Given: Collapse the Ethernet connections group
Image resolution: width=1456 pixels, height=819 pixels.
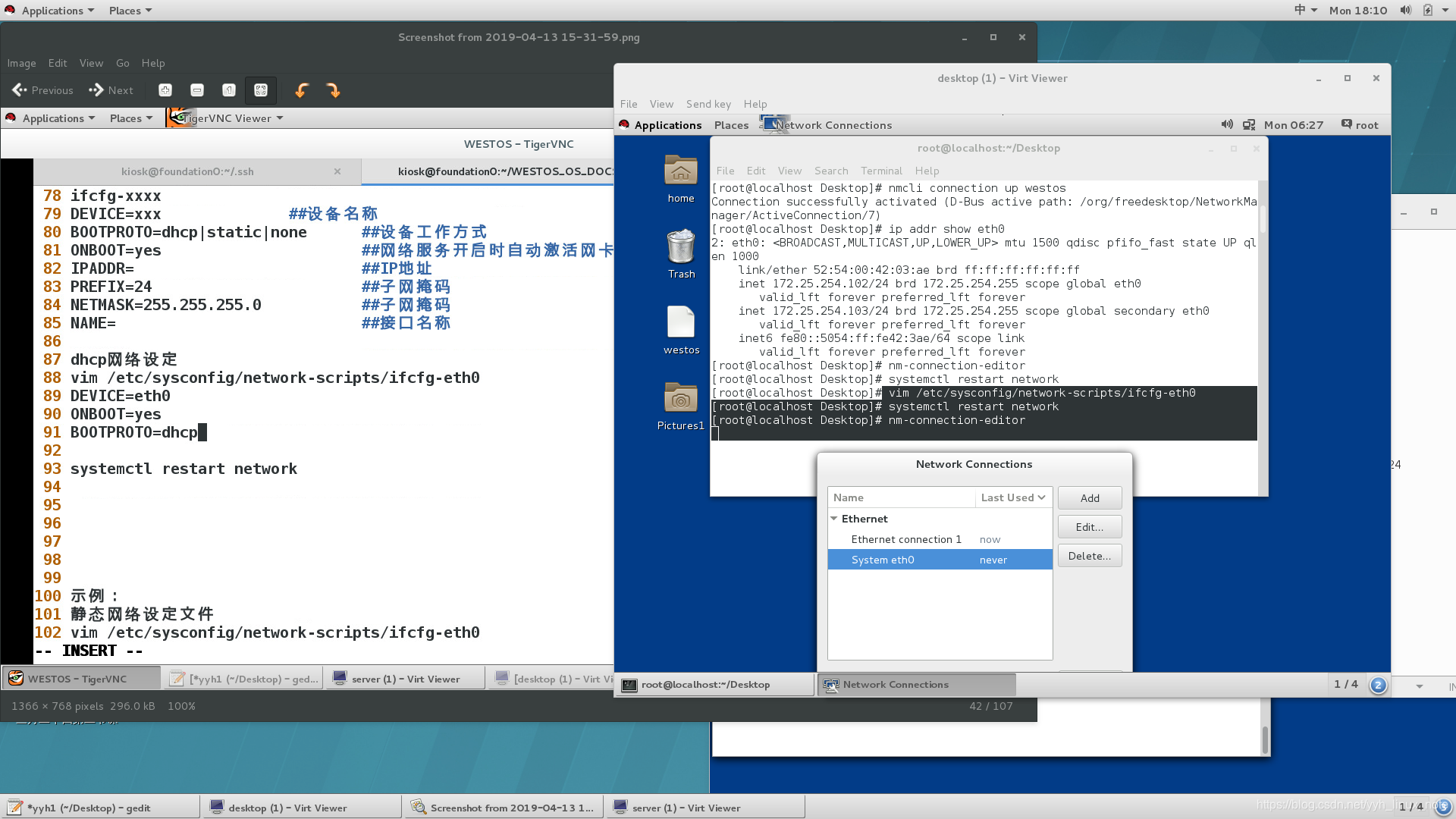Looking at the screenshot, I should pyautogui.click(x=834, y=519).
